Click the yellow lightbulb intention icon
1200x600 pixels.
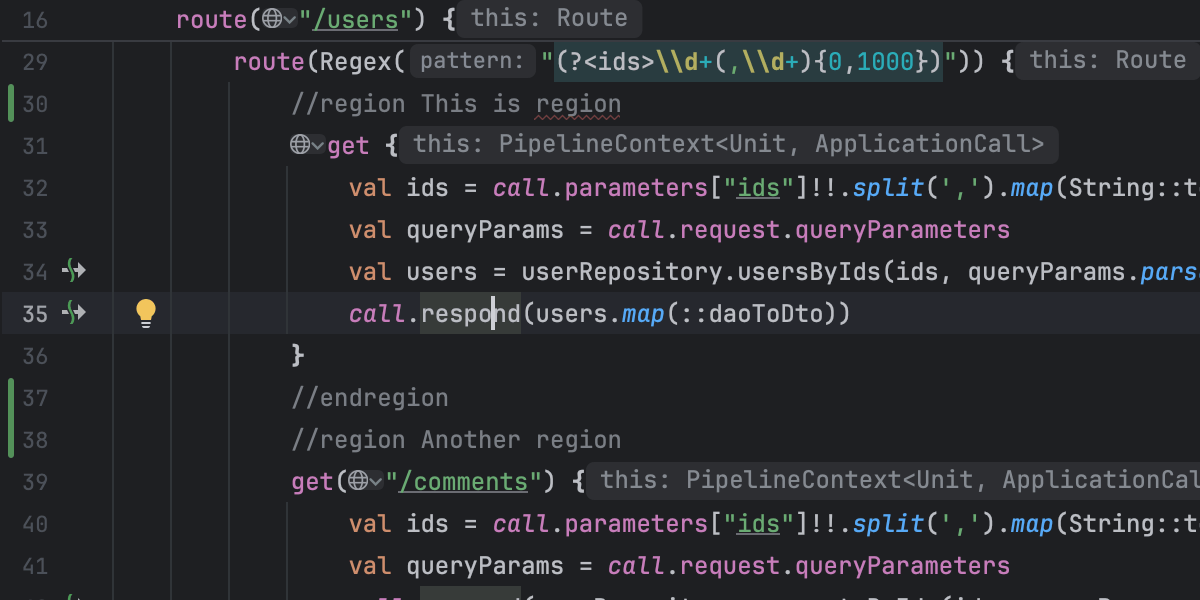coord(146,313)
